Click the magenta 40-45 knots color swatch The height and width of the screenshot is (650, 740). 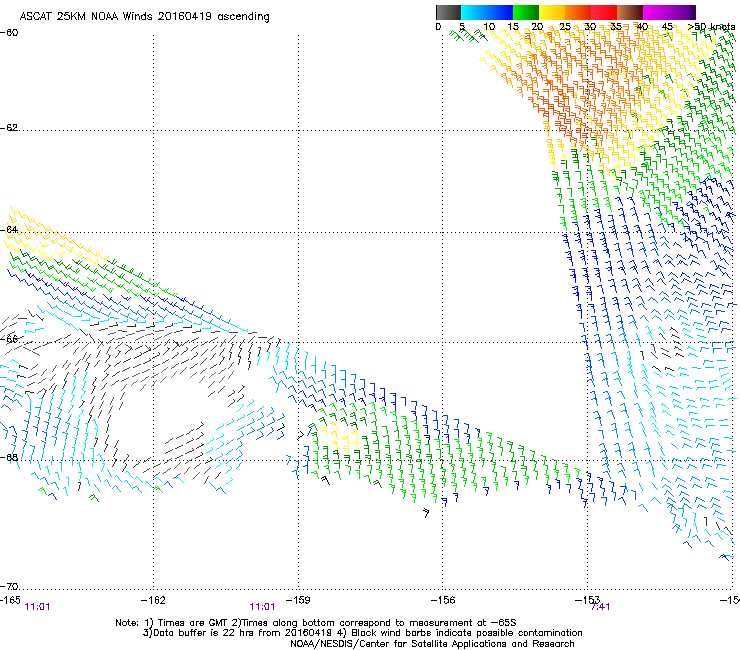[x=656, y=12]
